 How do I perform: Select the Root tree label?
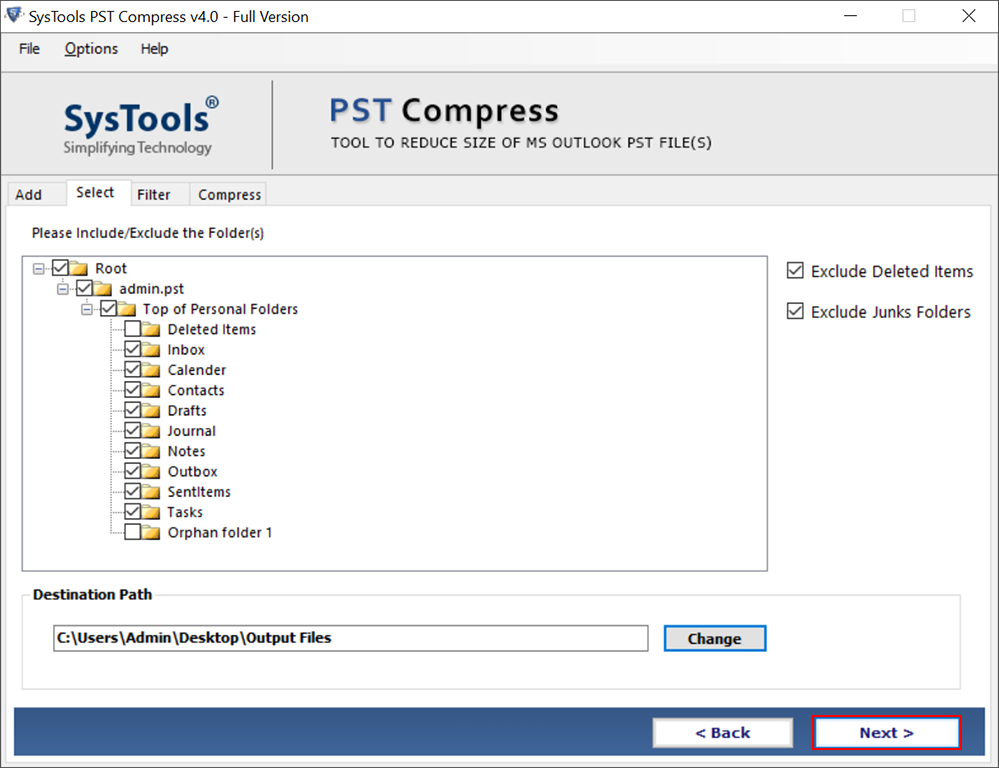point(111,268)
